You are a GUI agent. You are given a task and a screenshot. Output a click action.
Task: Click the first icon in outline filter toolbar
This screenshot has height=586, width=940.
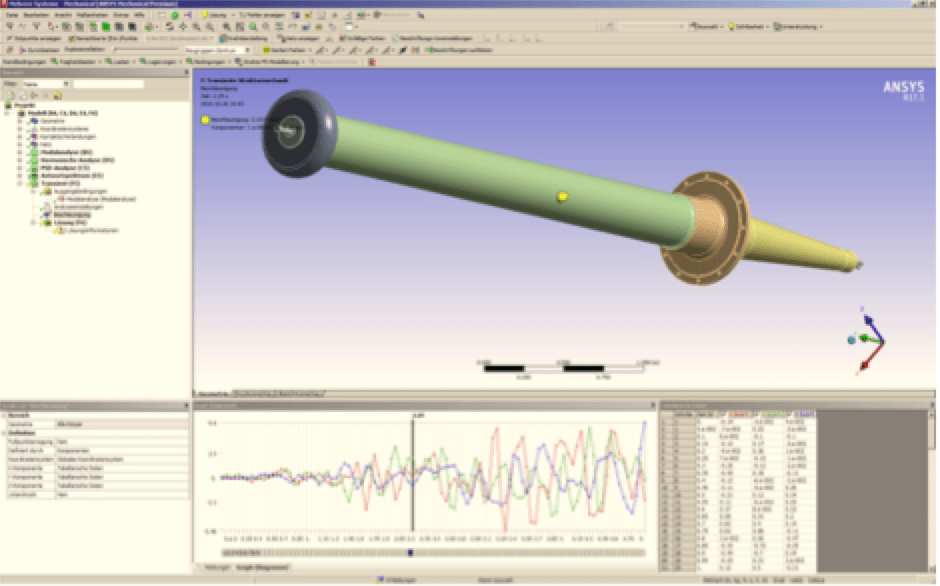[10, 95]
